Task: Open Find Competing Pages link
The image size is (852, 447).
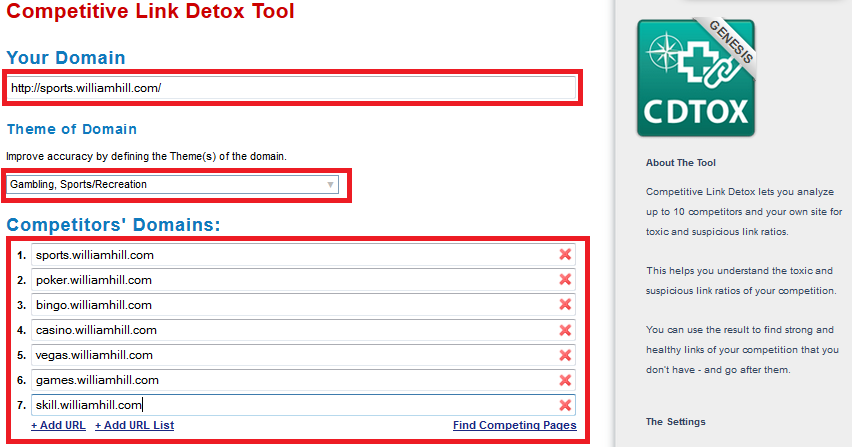Action: click(x=515, y=425)
